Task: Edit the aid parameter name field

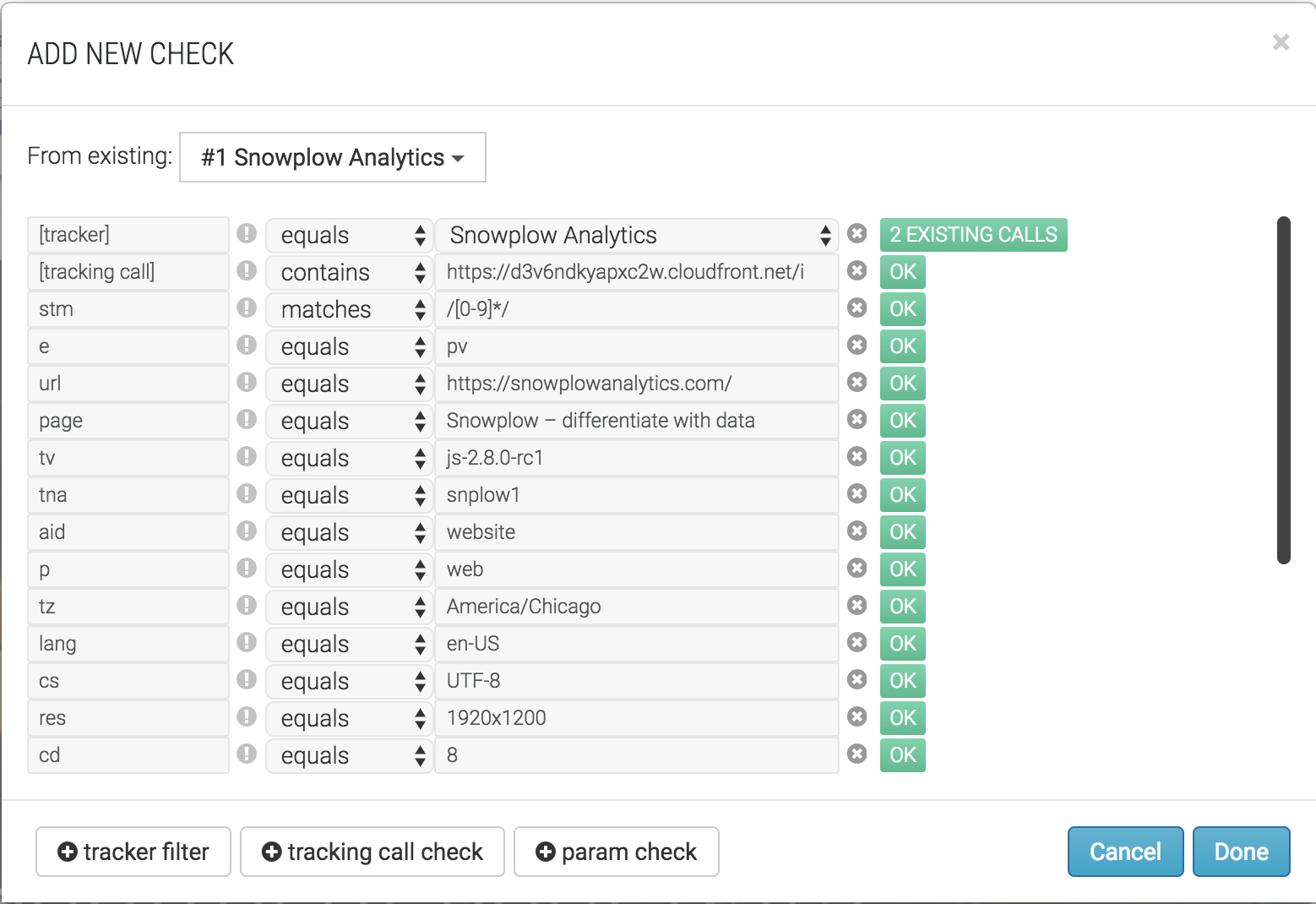Action: click(128, 532)
